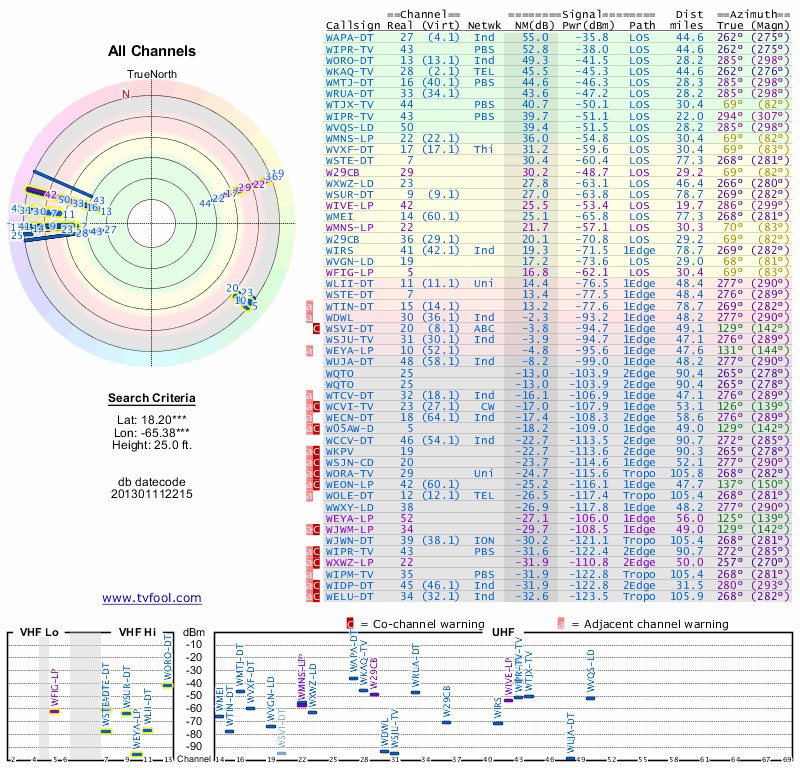Click the WORO-DT callsign in the table
Screen dimensions: 800x768
pyautogui.click(x=349, y=60)
